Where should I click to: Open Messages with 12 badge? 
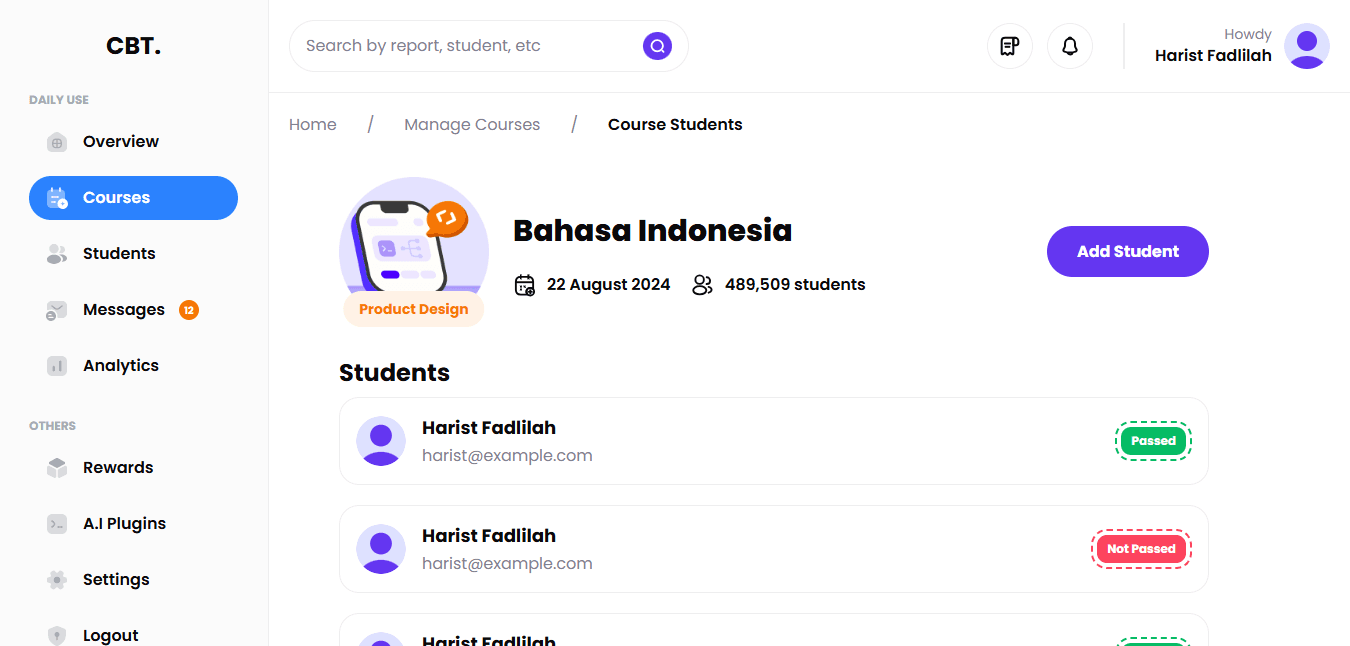124,310
